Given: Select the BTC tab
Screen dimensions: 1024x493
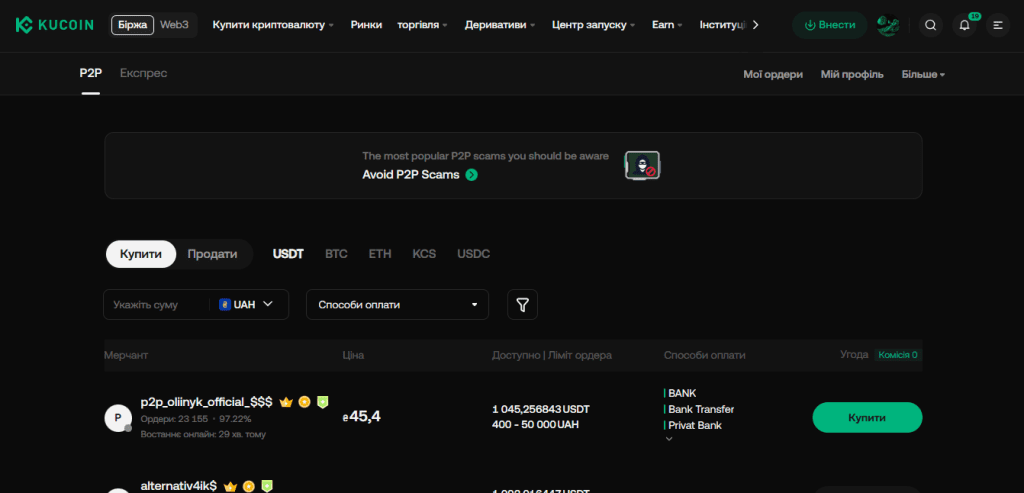Looking at the screenshot, I should pos(336,254).
